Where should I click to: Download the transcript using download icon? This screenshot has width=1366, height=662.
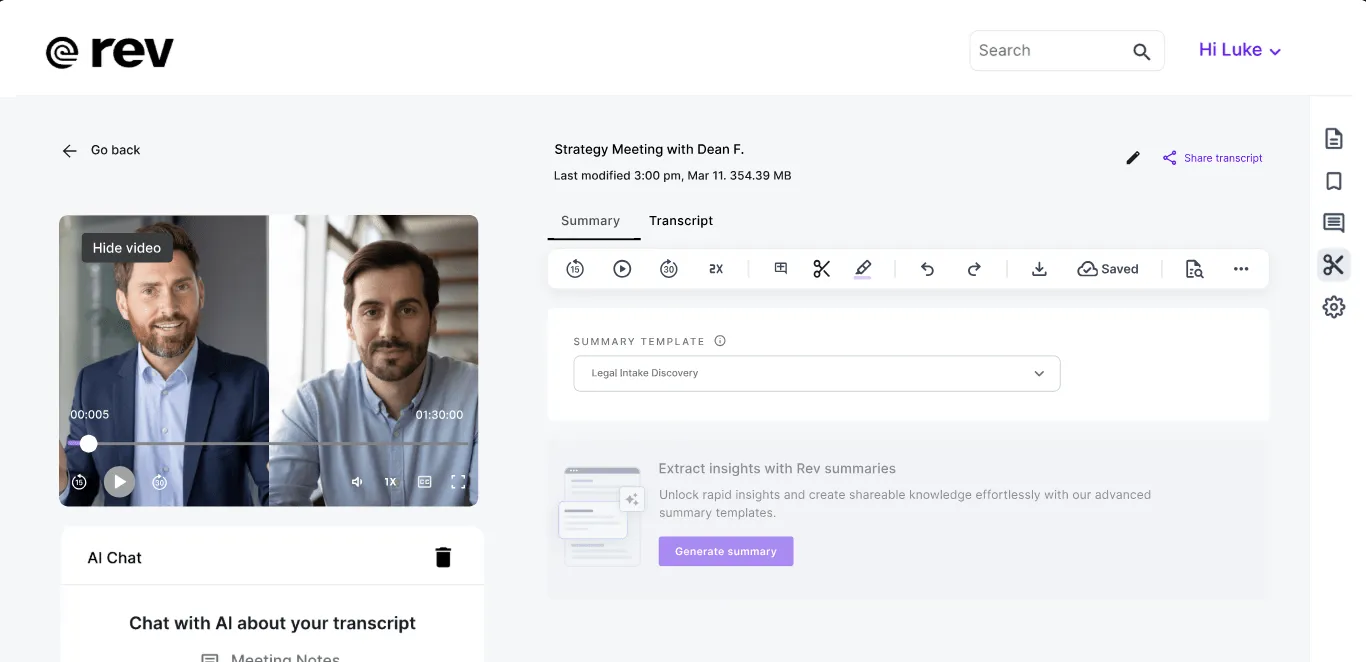click(1039, 268)
